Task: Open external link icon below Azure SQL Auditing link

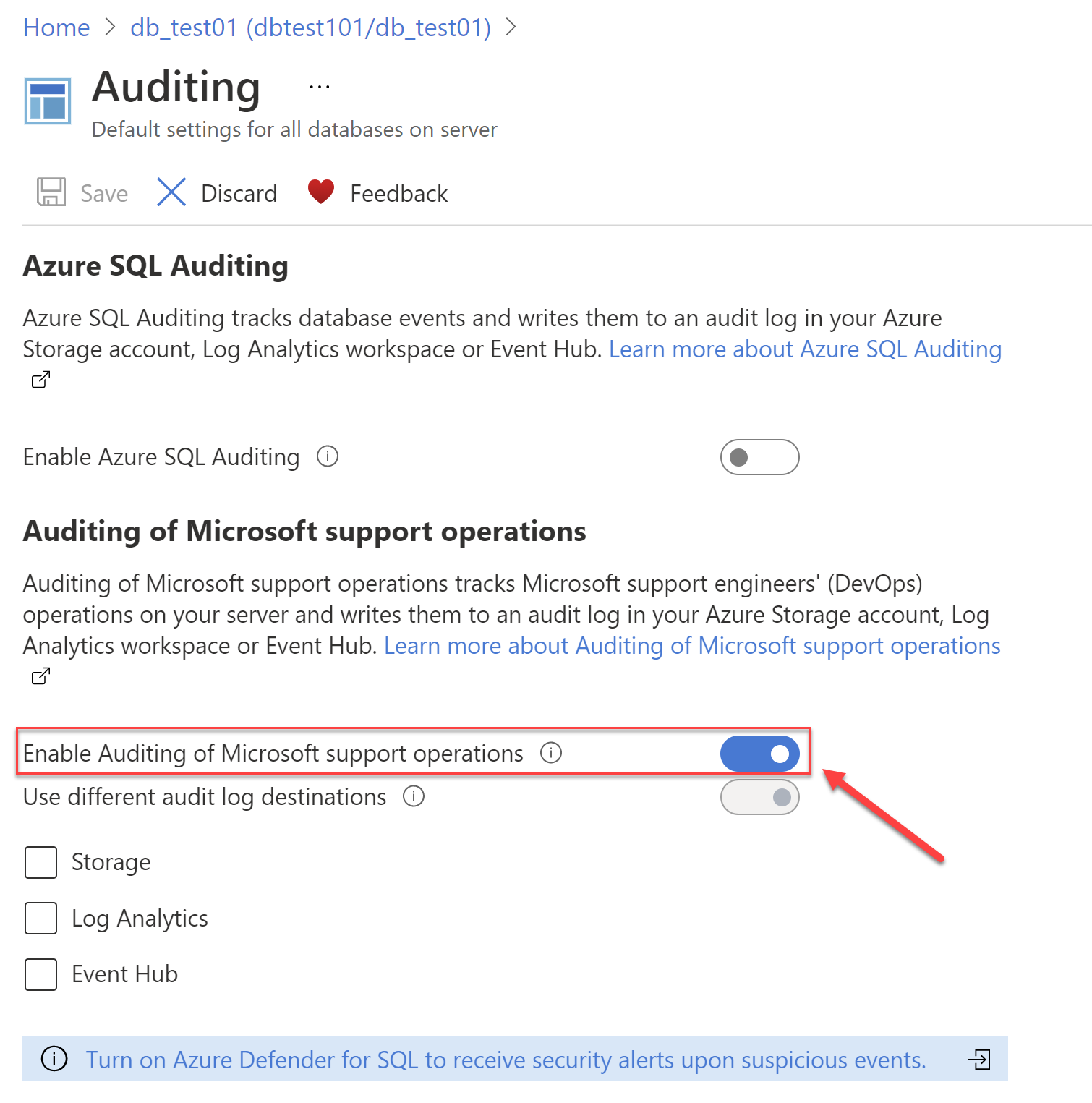Action: [41, 379]
